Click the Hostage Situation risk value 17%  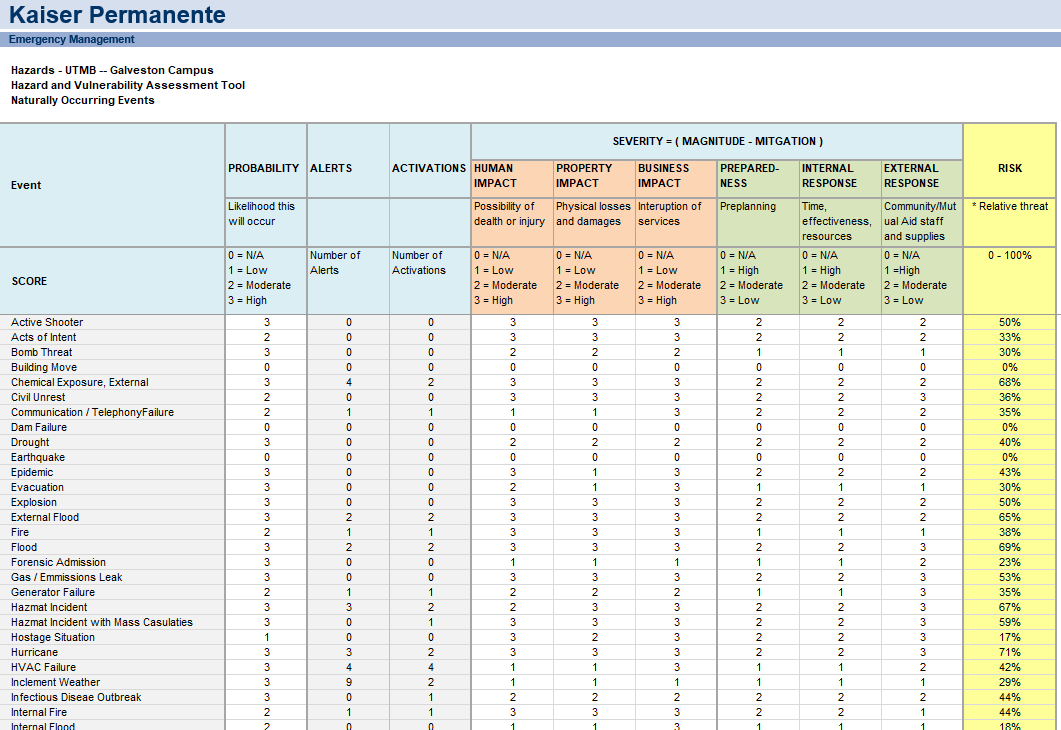tap(1010, 637)
